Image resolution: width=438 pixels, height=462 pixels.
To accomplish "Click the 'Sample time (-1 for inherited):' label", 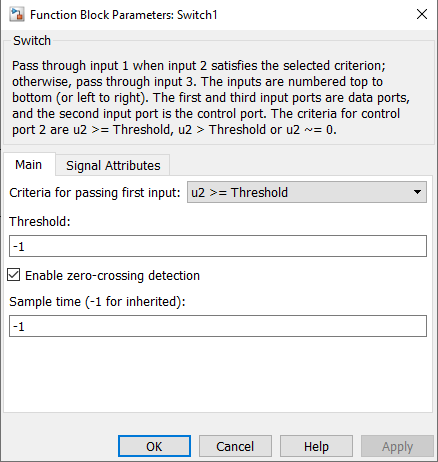I will (x=97, y=302).
